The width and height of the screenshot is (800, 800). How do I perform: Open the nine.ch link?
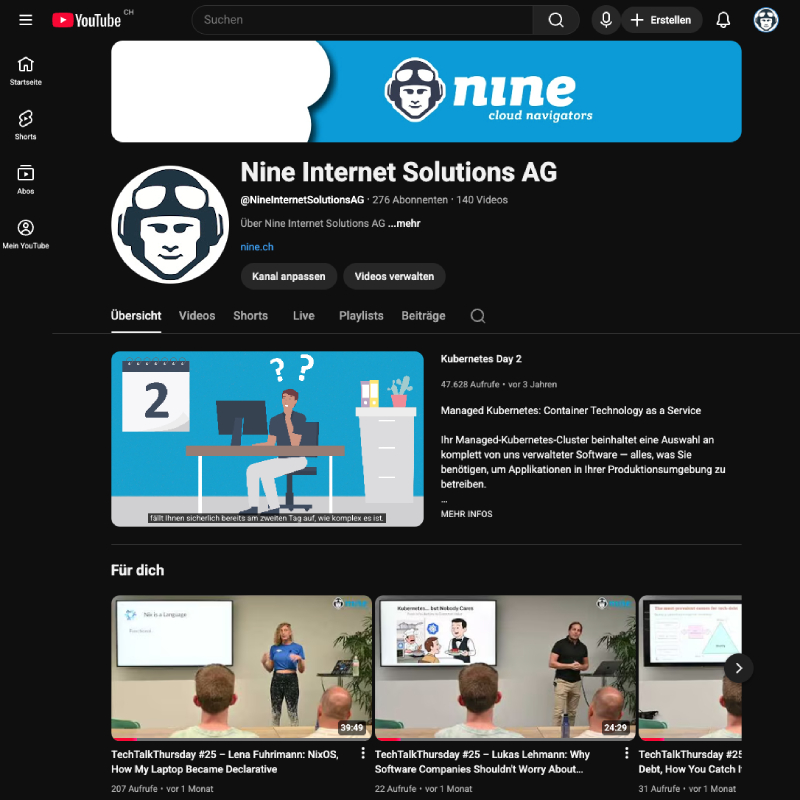pos(257,247)
